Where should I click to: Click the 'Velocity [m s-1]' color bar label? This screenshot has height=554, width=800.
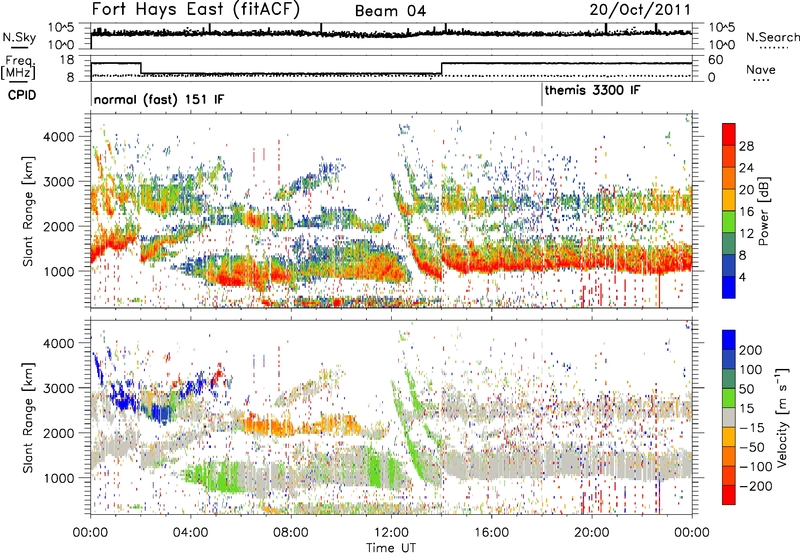782,418
